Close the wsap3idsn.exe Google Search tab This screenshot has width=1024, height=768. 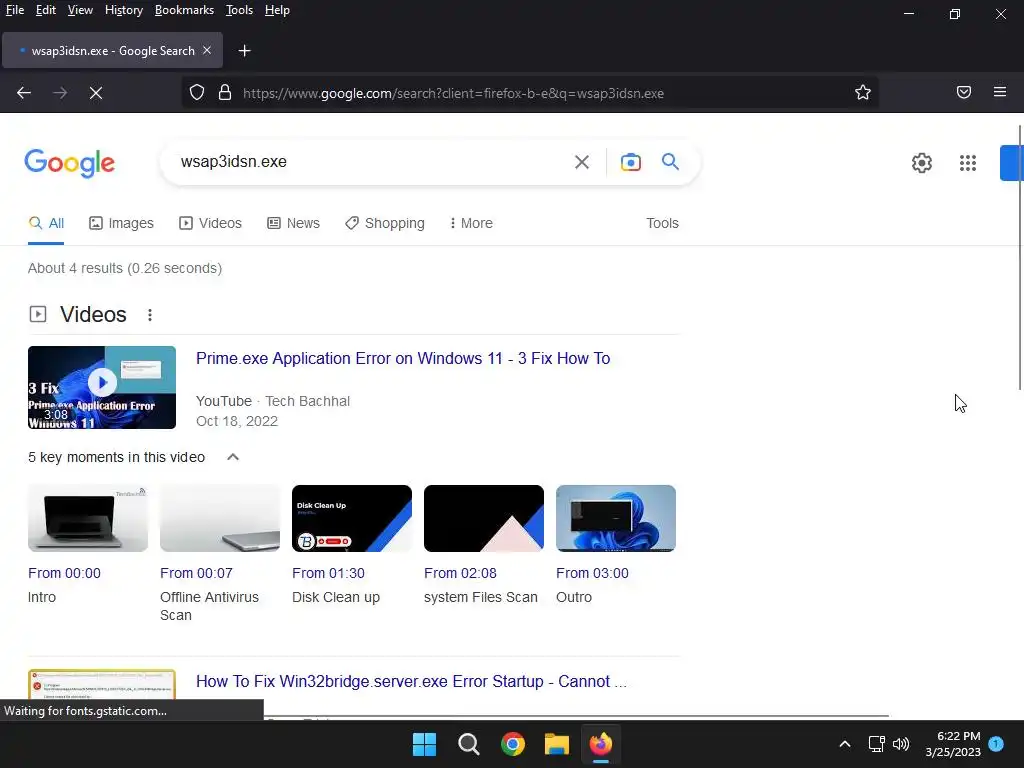pos(207,50)
